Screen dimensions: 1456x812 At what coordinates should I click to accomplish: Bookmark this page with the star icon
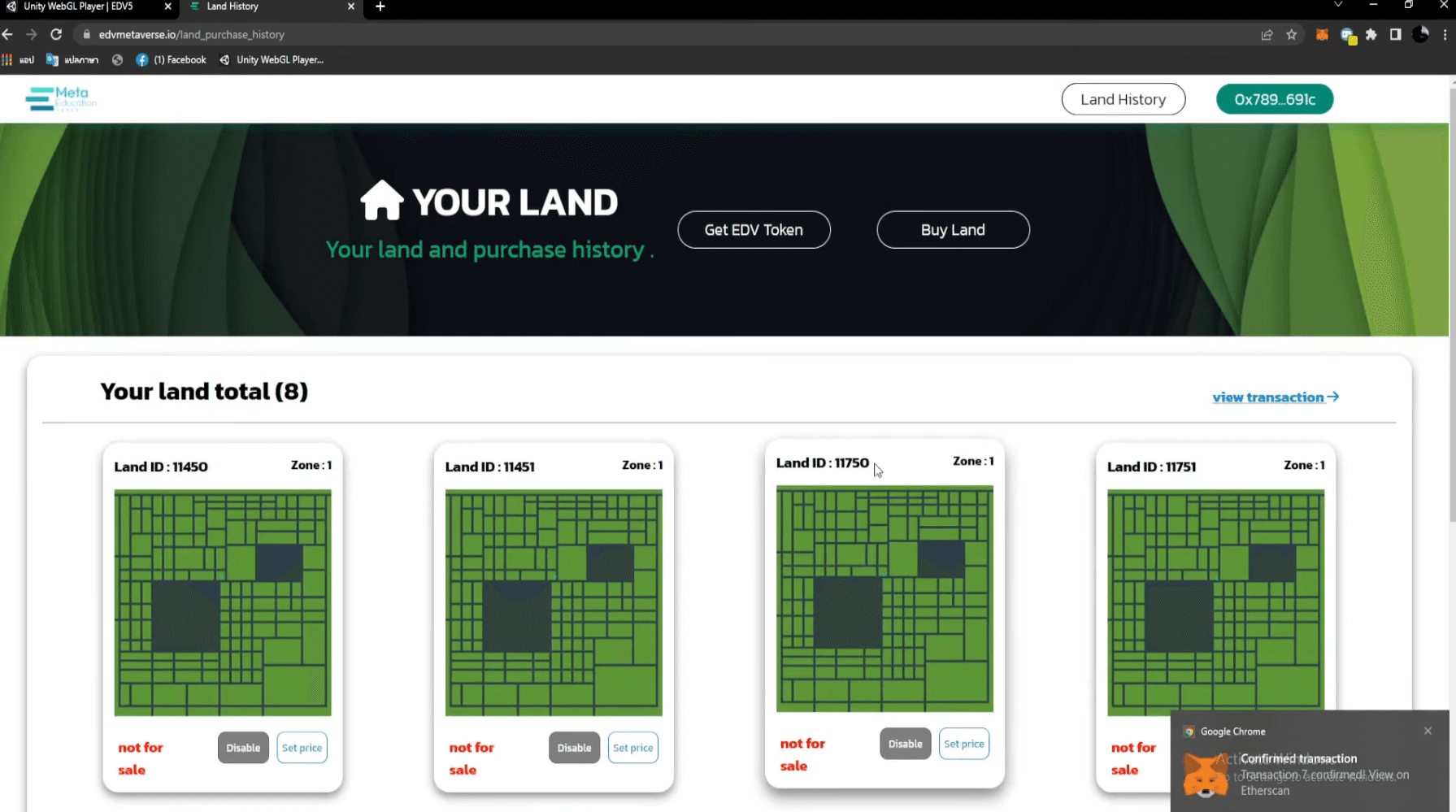pos(1291,35)
